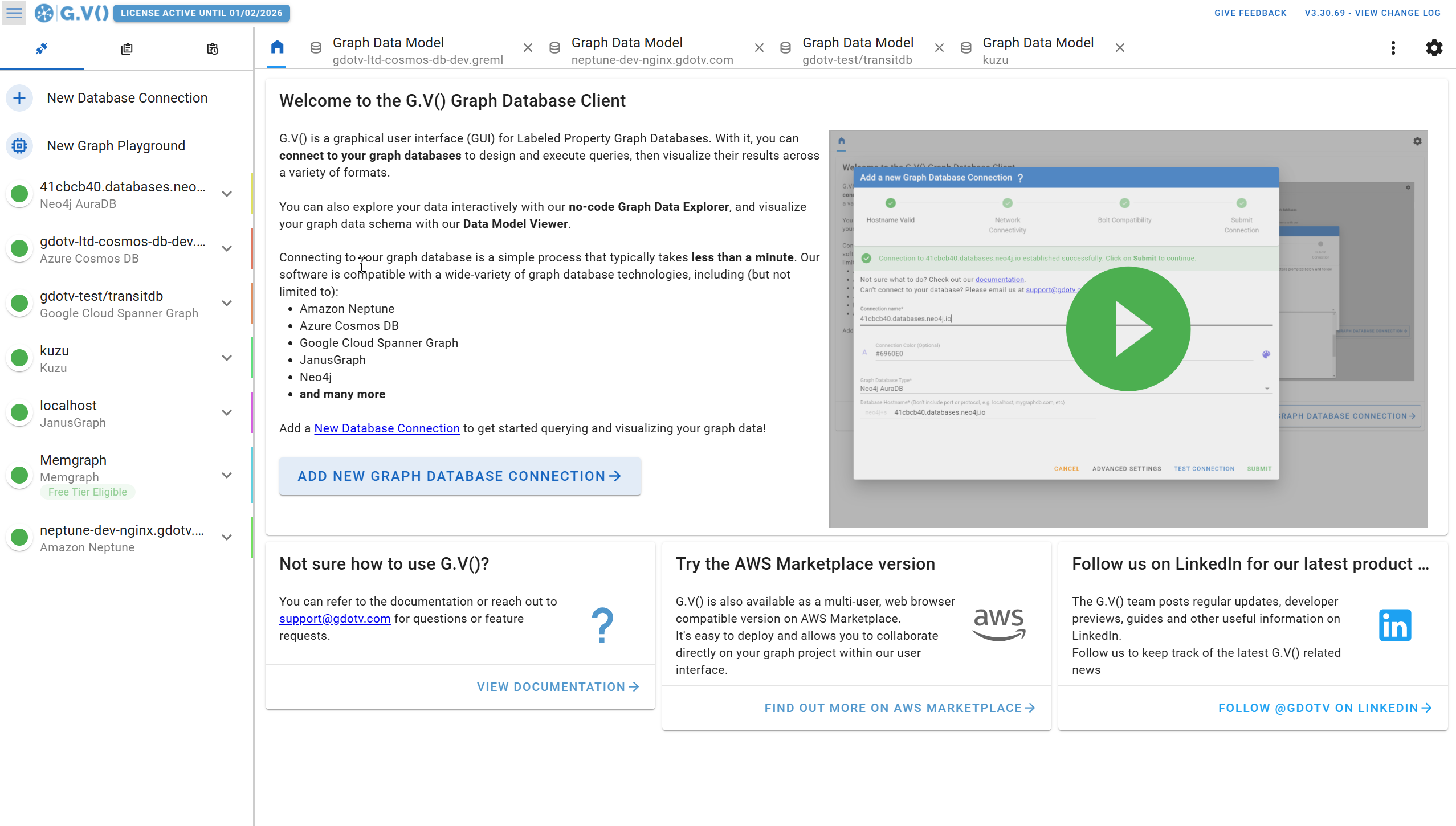Select the kuzu connection name

coord(54,351)
